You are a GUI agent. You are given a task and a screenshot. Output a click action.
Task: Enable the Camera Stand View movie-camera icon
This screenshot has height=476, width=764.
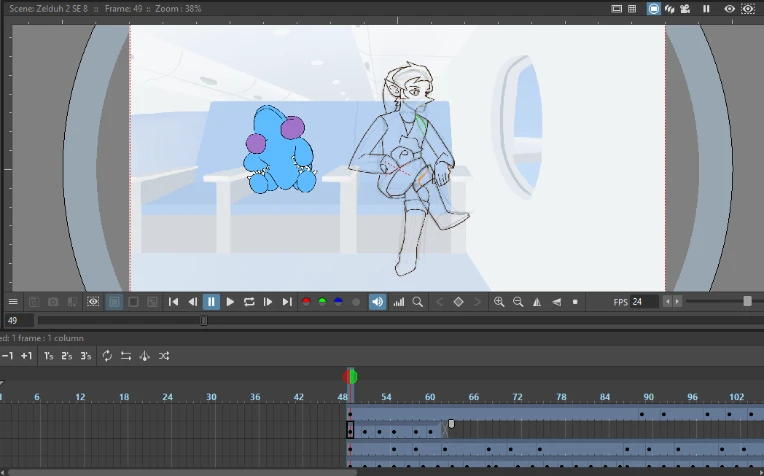[x=685, y=9]
